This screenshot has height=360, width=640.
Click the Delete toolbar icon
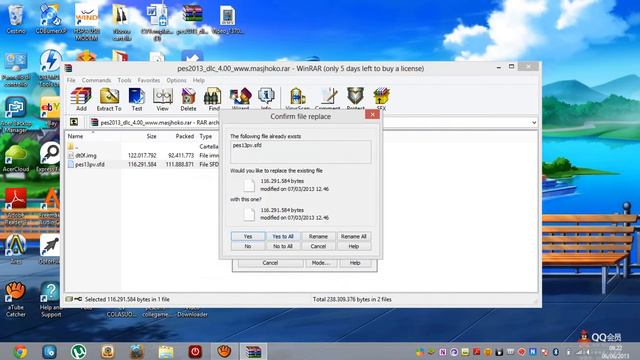pos(188,99)
